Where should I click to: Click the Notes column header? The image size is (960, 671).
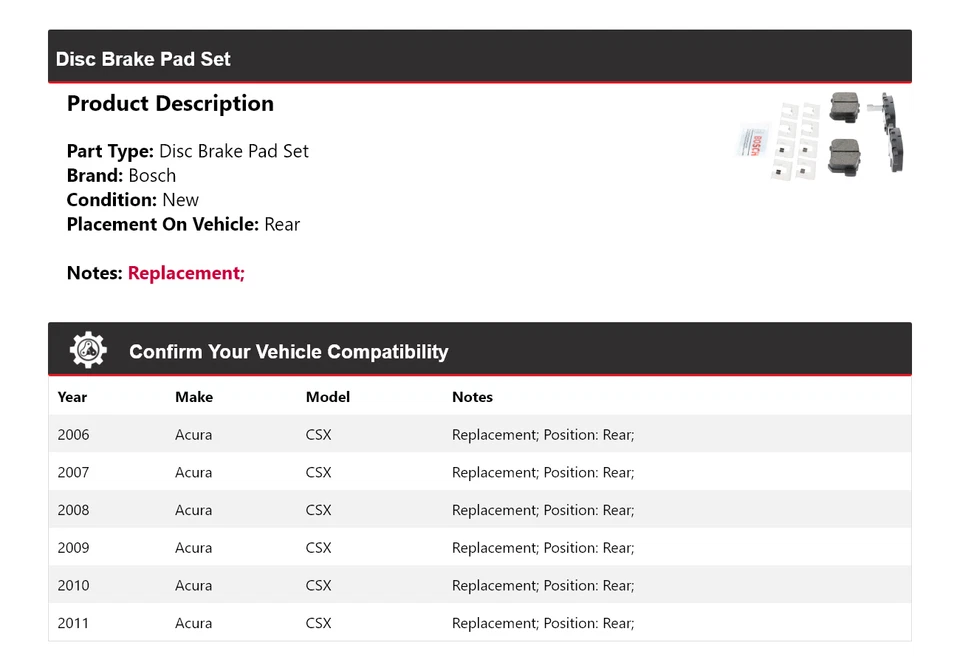(x=472, y=397)
